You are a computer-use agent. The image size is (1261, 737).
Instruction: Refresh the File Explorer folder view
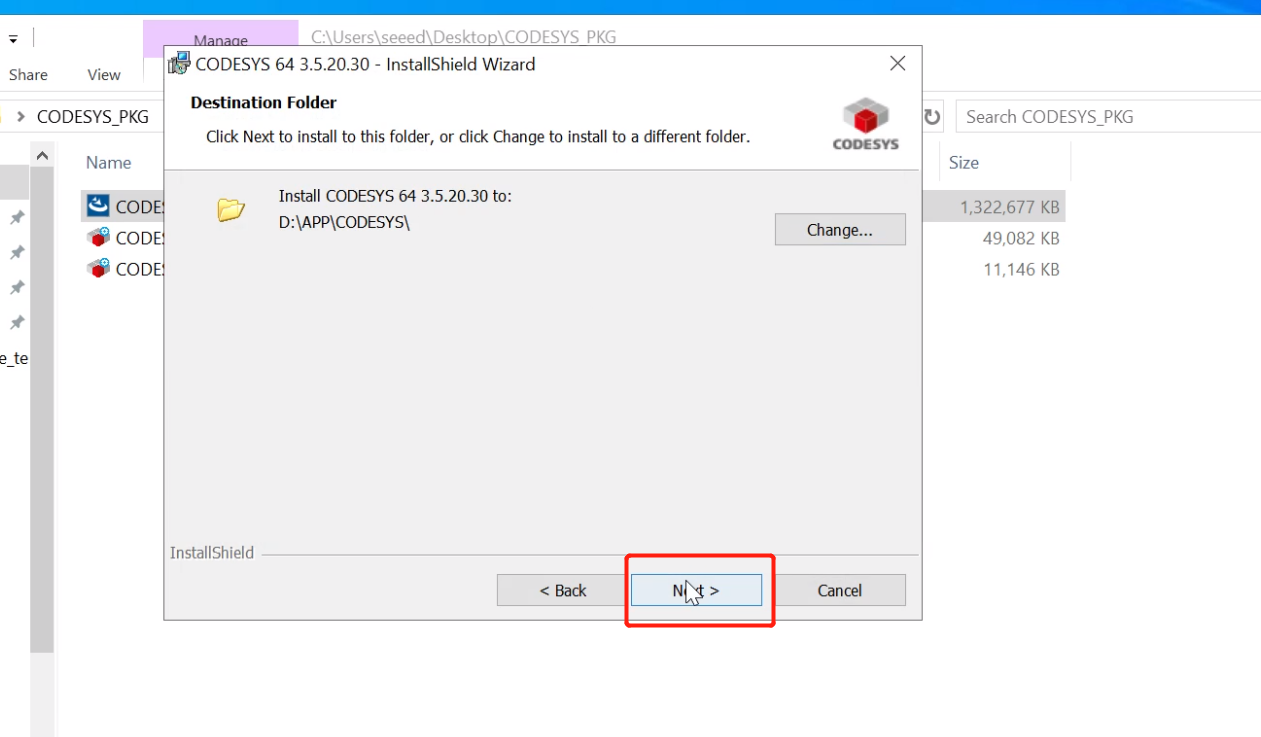point(932,117)
